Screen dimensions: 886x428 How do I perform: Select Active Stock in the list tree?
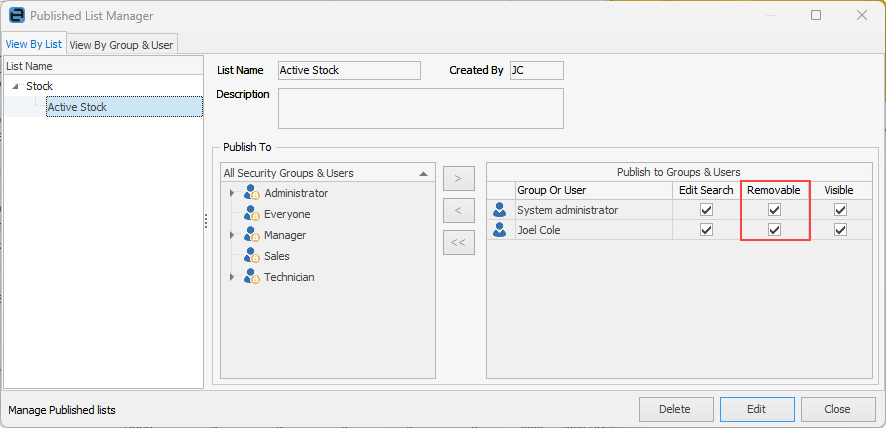coord(77,107)
